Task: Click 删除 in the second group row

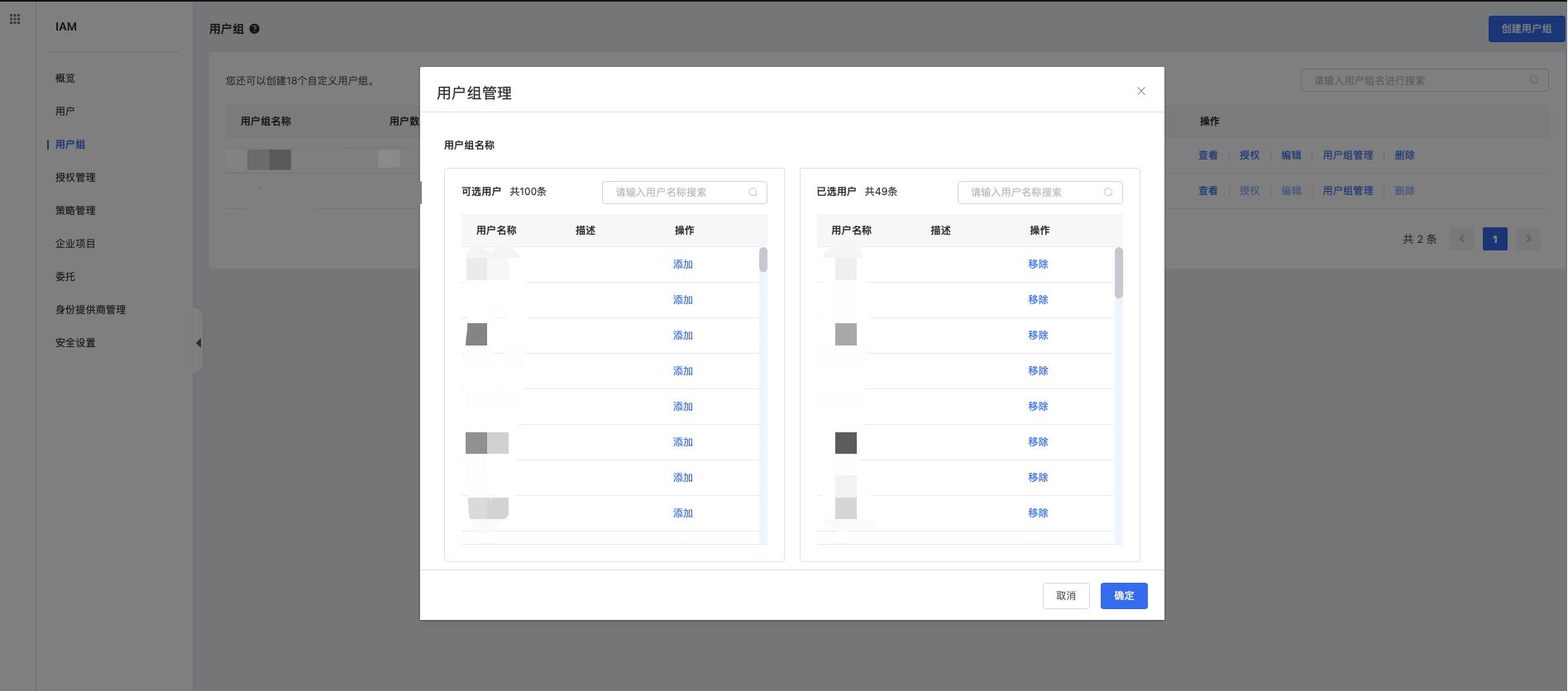Action: [x=1404, y=191]
